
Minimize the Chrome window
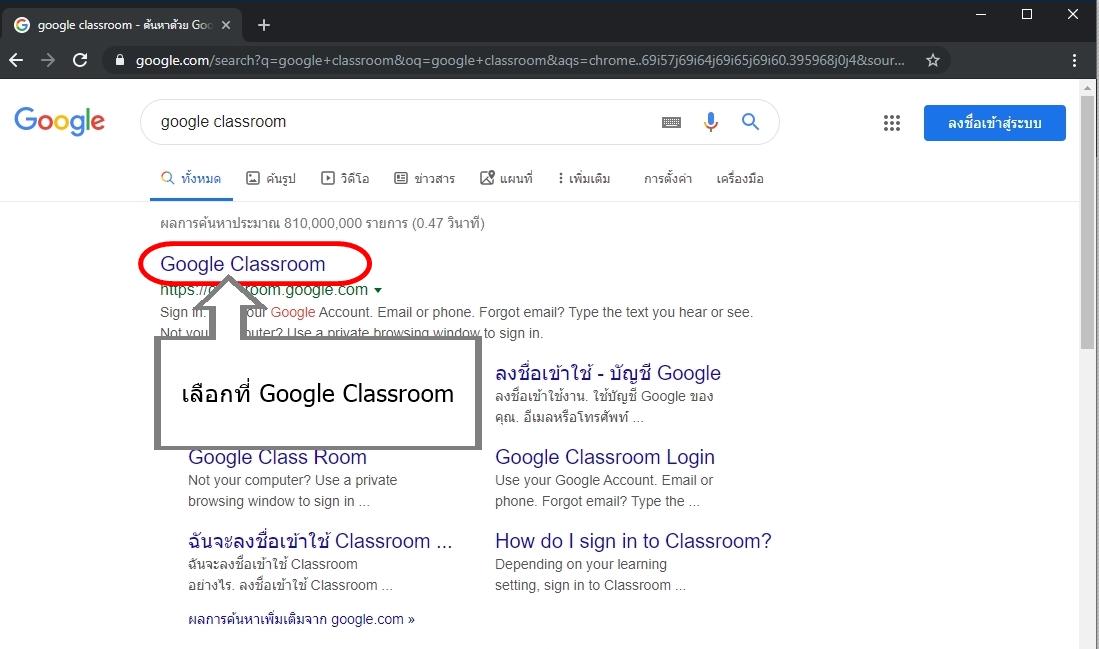981,14
